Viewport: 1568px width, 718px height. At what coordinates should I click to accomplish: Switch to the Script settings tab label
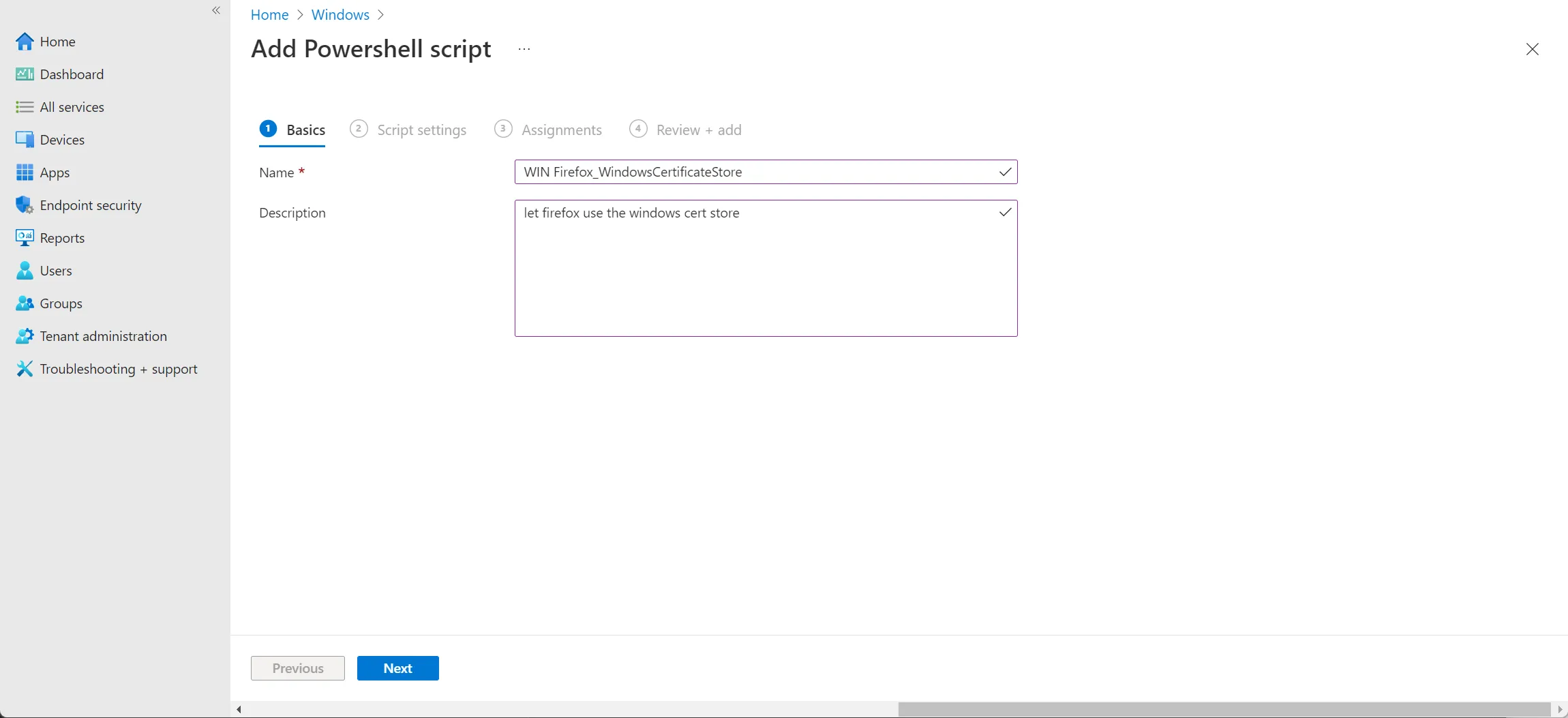point(422,130)
